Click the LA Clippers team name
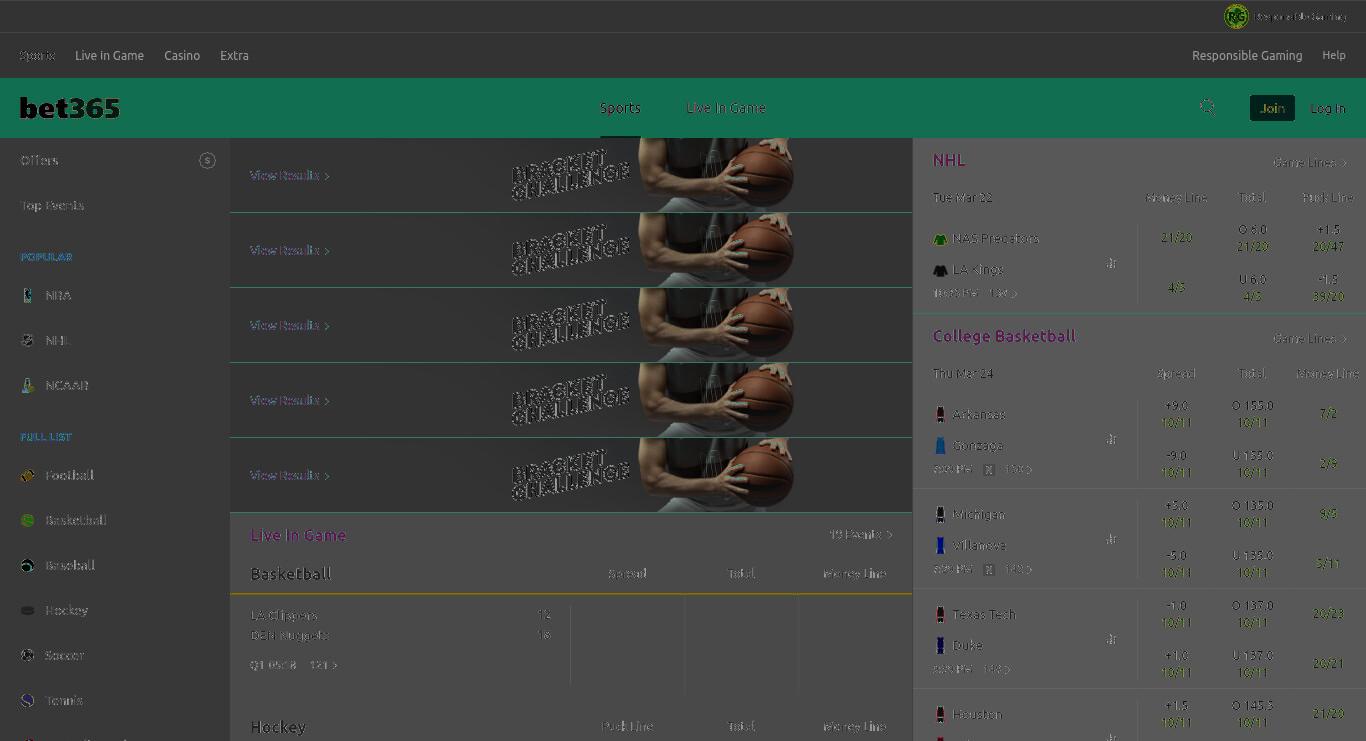This screenshot has width=1366, height=741. click(x=284, y=615)
